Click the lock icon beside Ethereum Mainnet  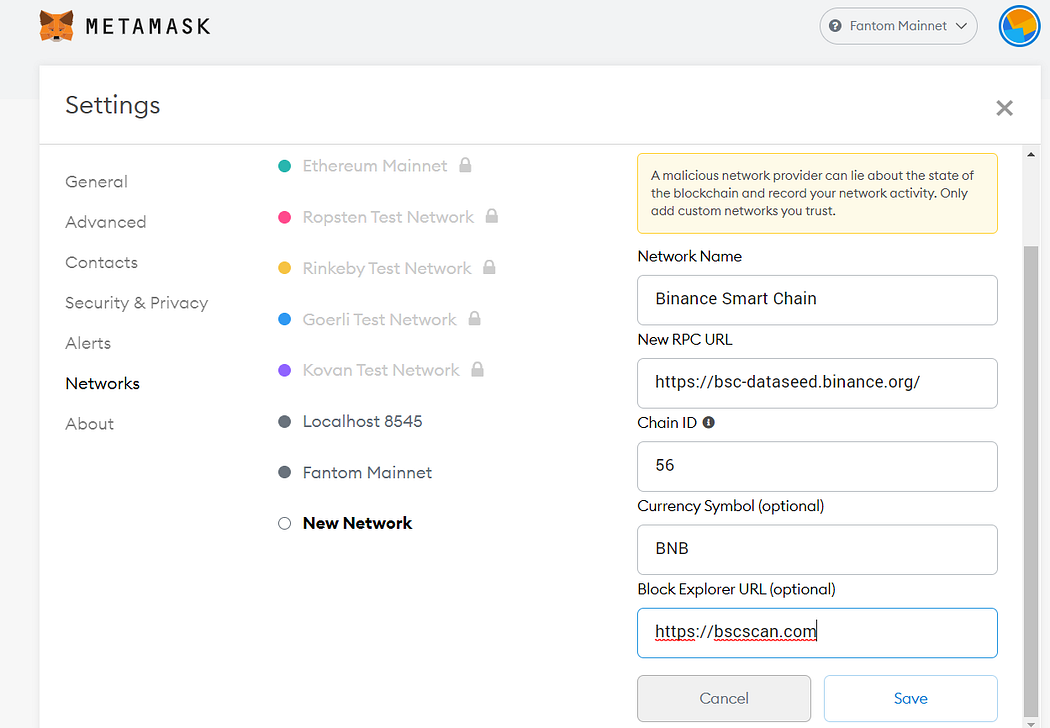(x=465, y=166)
